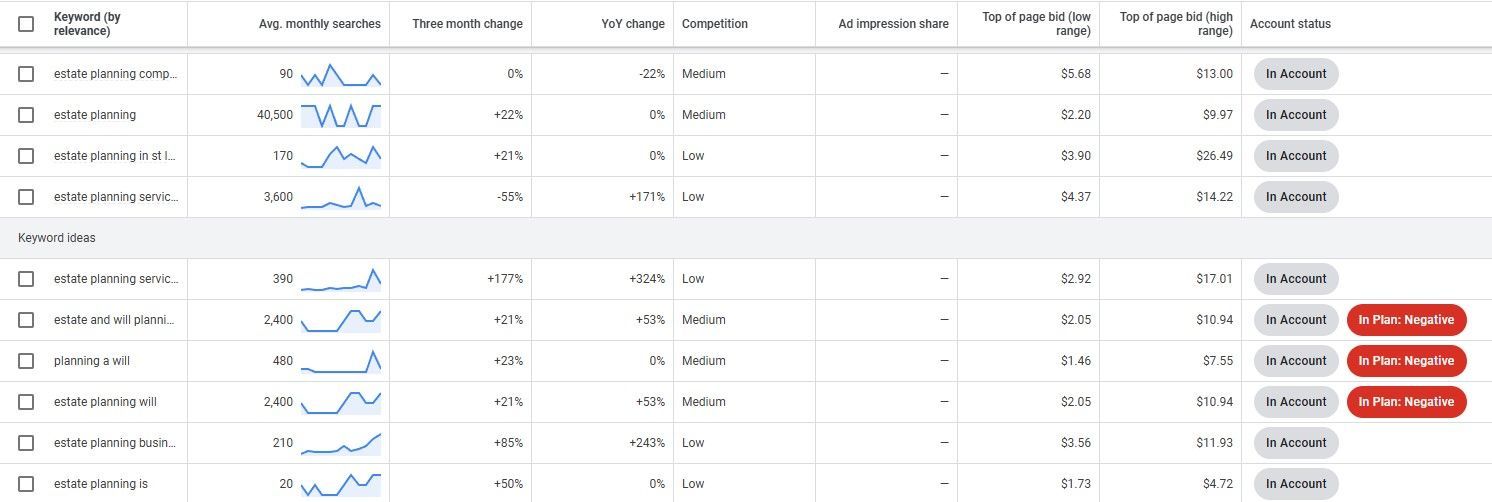Click 'In Plan: Negative' badge for 'estate planning will'

[x=1406, y=402]
